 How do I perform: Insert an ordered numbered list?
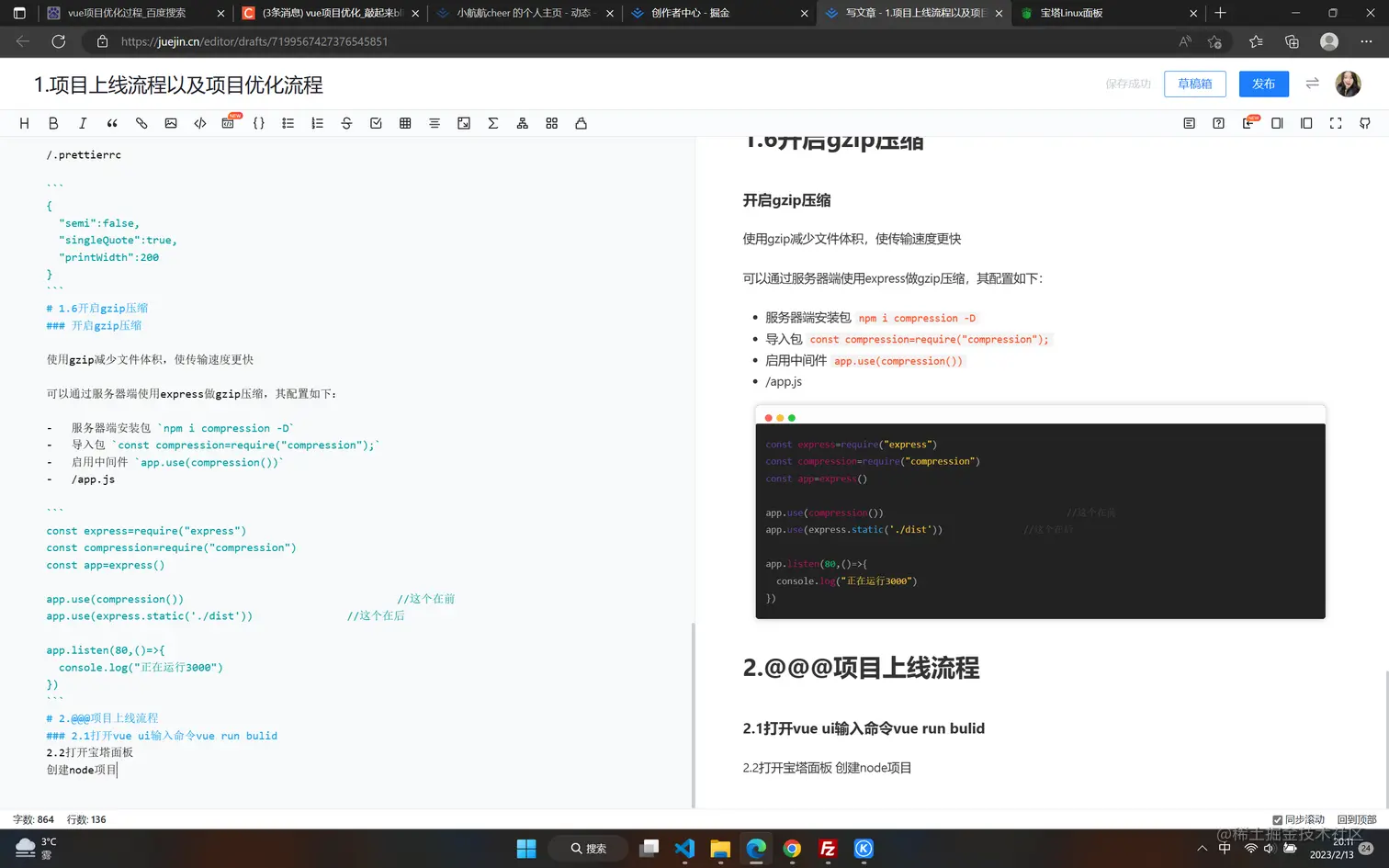318,123
